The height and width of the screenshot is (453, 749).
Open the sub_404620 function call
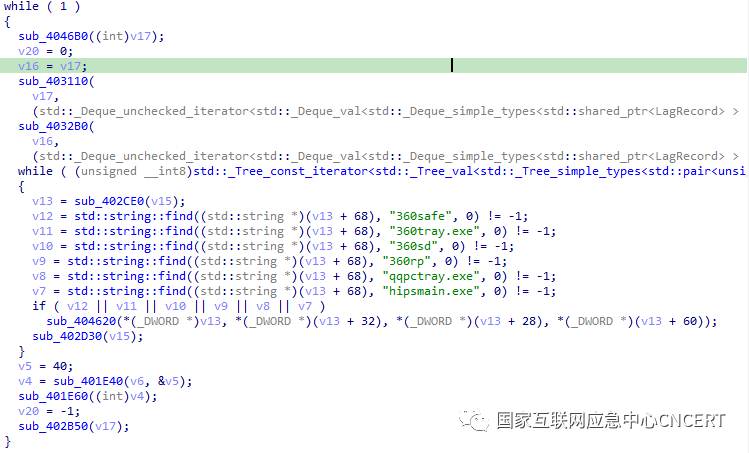click(x=81, y=321)
